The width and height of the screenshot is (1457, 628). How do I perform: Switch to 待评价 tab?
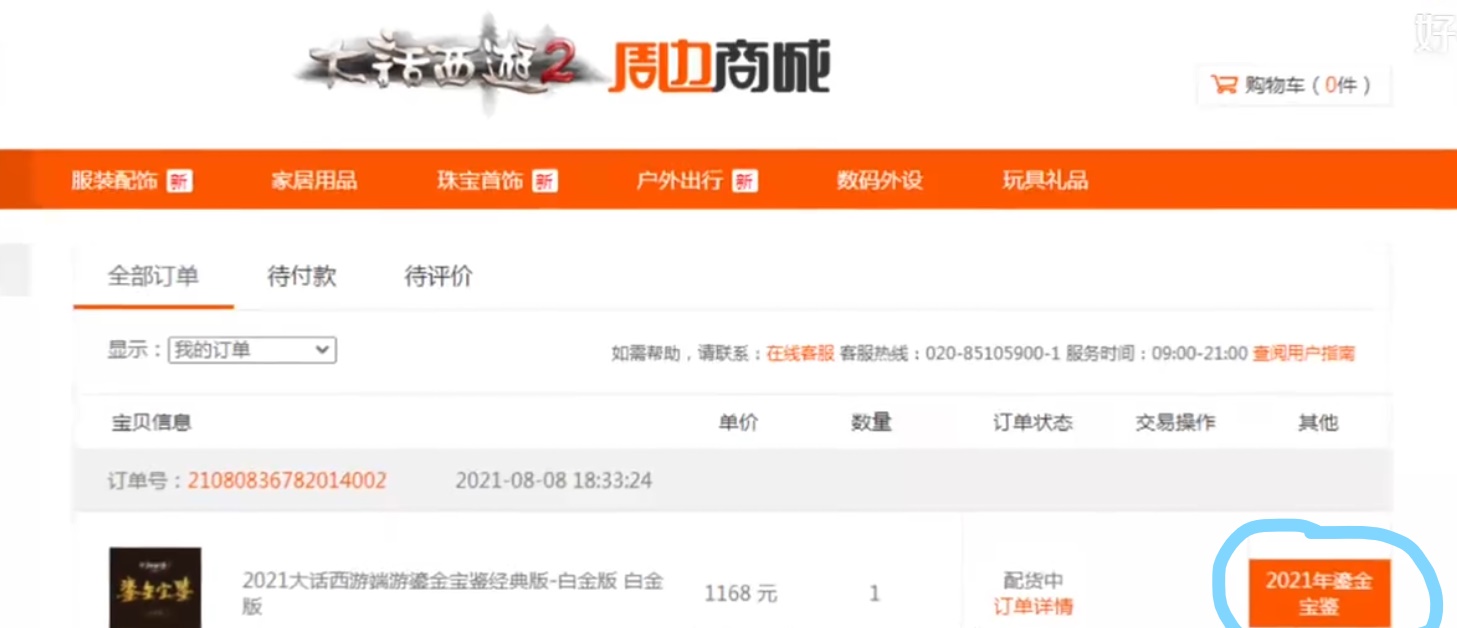[438, 277]
